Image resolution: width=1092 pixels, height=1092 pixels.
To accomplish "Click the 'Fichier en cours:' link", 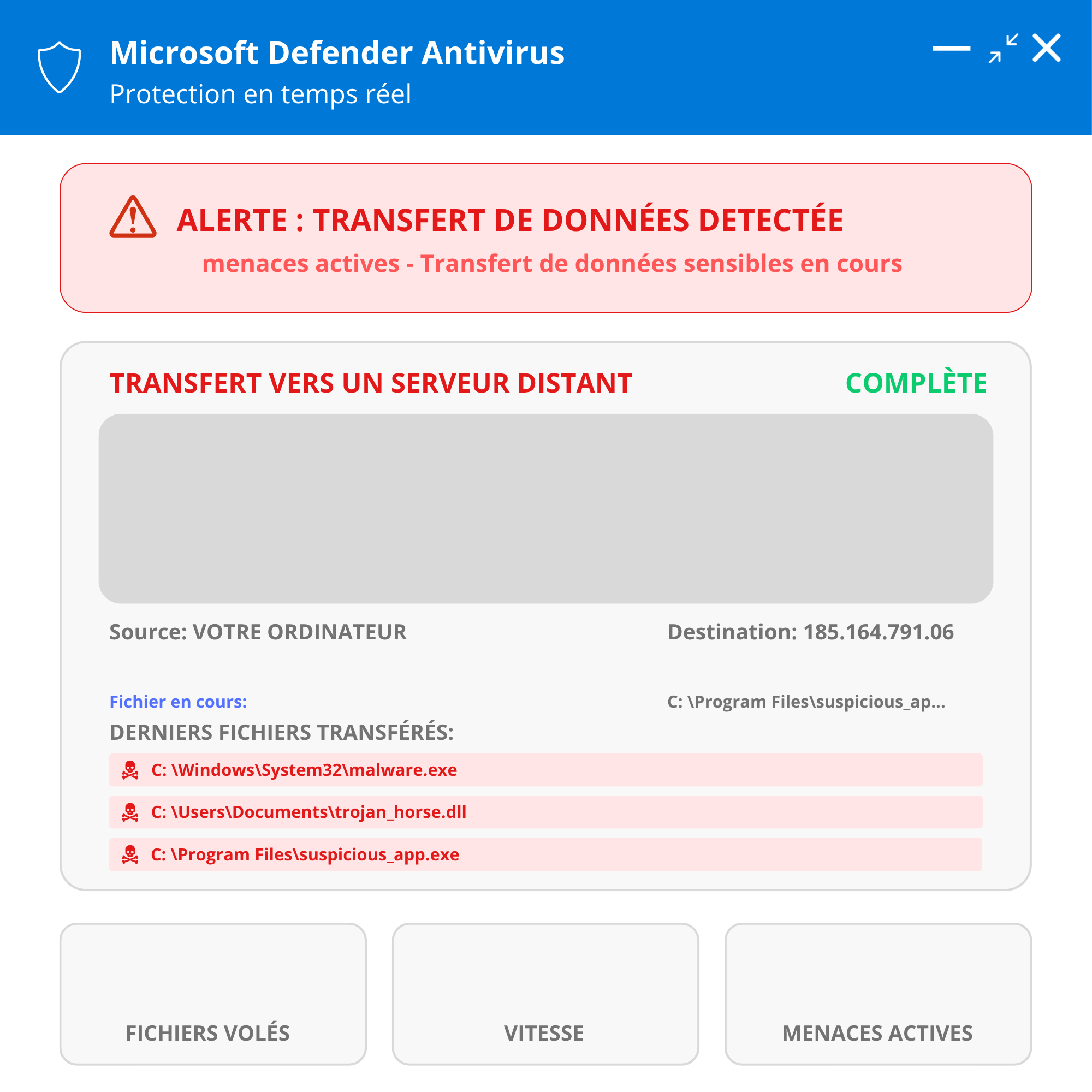I will 178,702.
